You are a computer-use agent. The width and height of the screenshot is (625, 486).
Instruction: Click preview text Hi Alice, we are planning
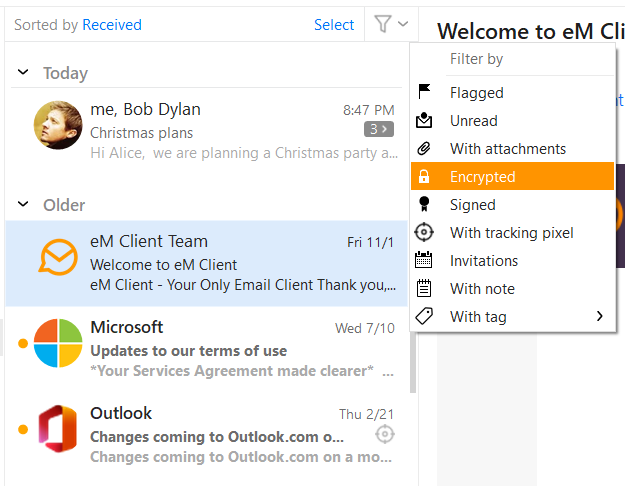[x=244, y=153]
